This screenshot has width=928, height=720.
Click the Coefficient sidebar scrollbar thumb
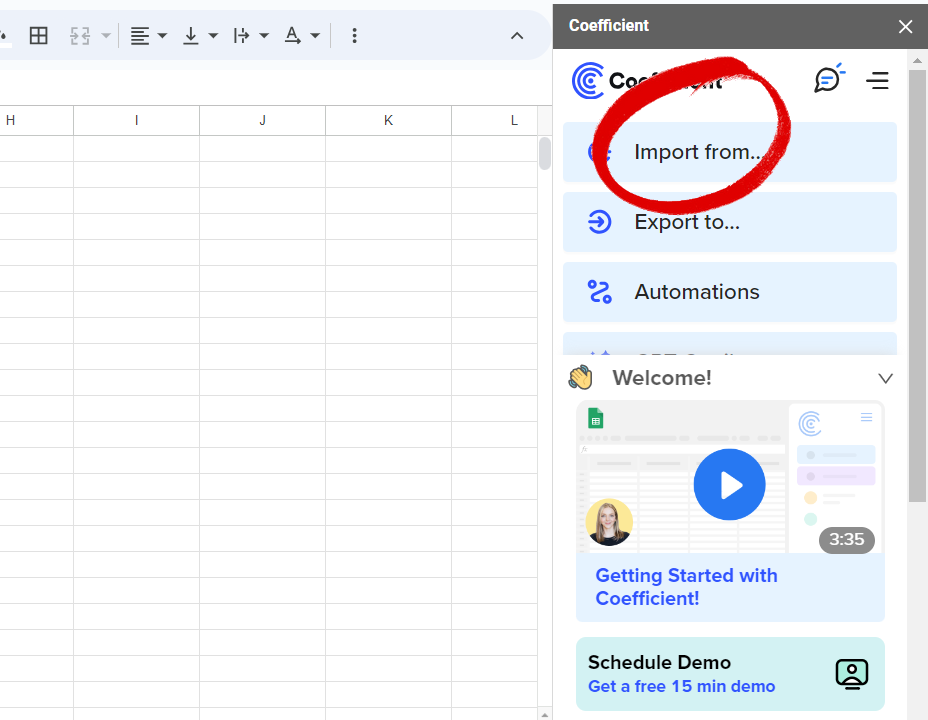pos(917,286)
